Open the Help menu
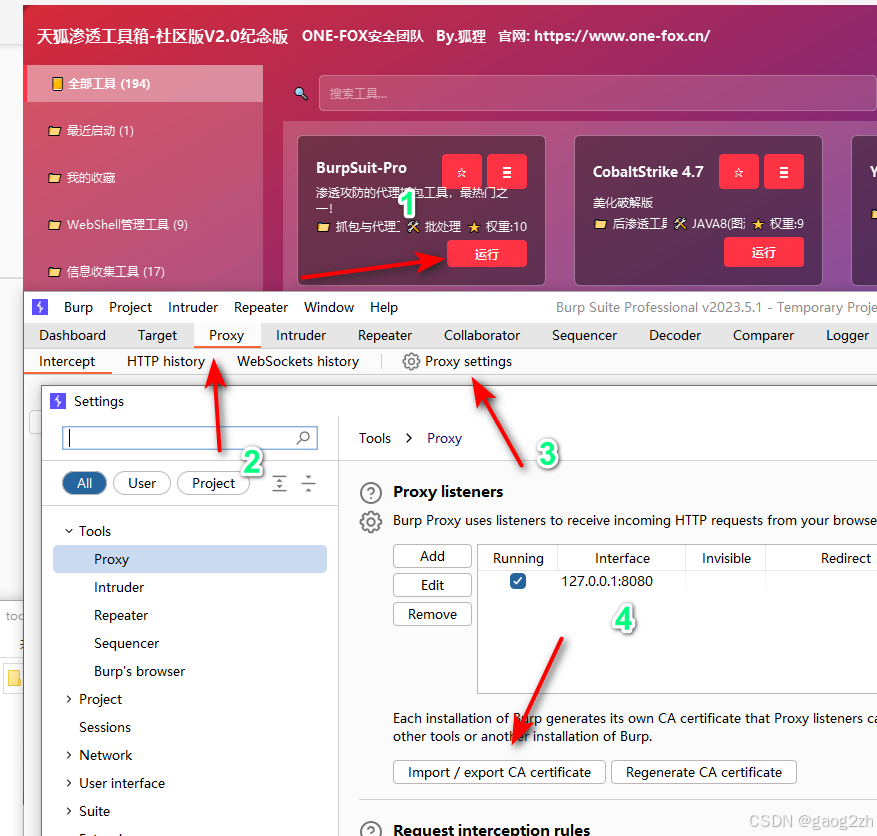This screenshot has width=877, height=836. (x=384, y=307)
